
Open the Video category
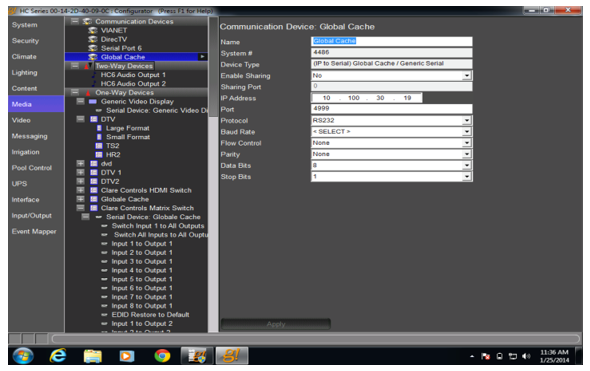(21, 120)
